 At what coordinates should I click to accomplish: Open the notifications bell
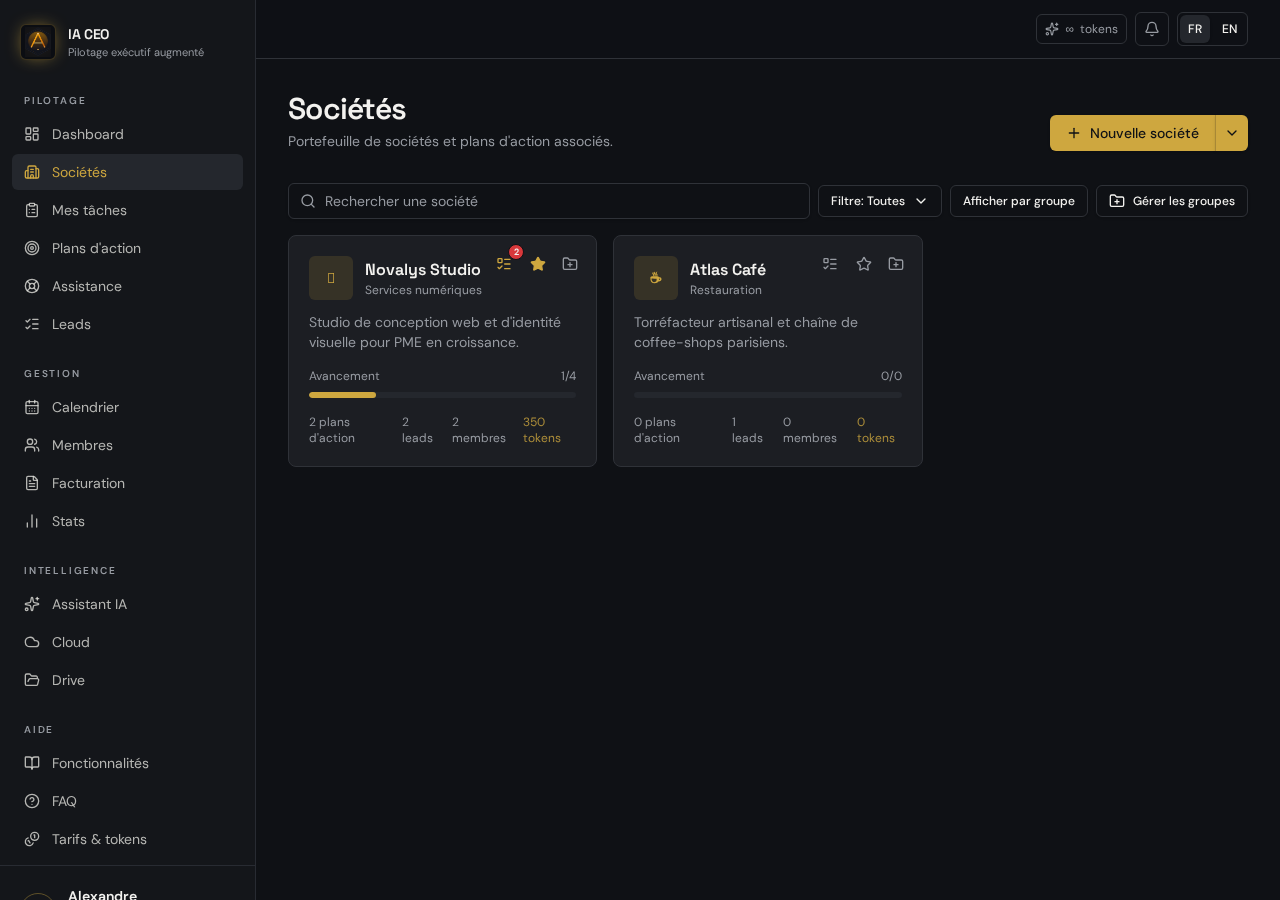click(x=1152, y=29)
